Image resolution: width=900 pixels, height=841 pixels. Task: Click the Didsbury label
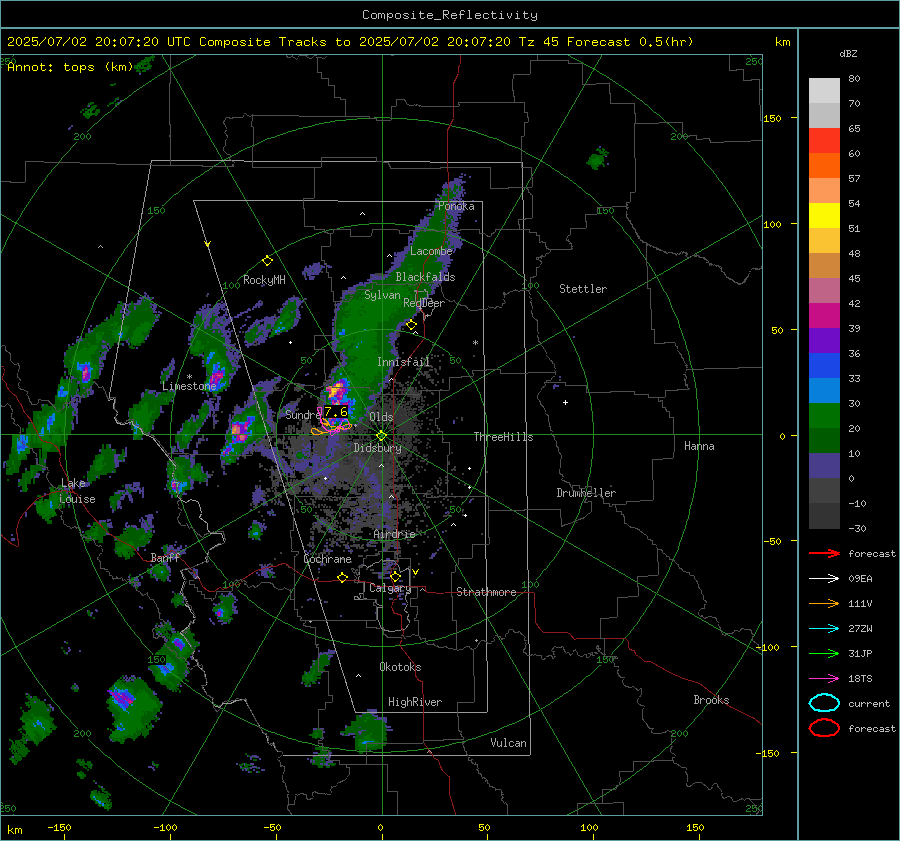click(378, 448)
